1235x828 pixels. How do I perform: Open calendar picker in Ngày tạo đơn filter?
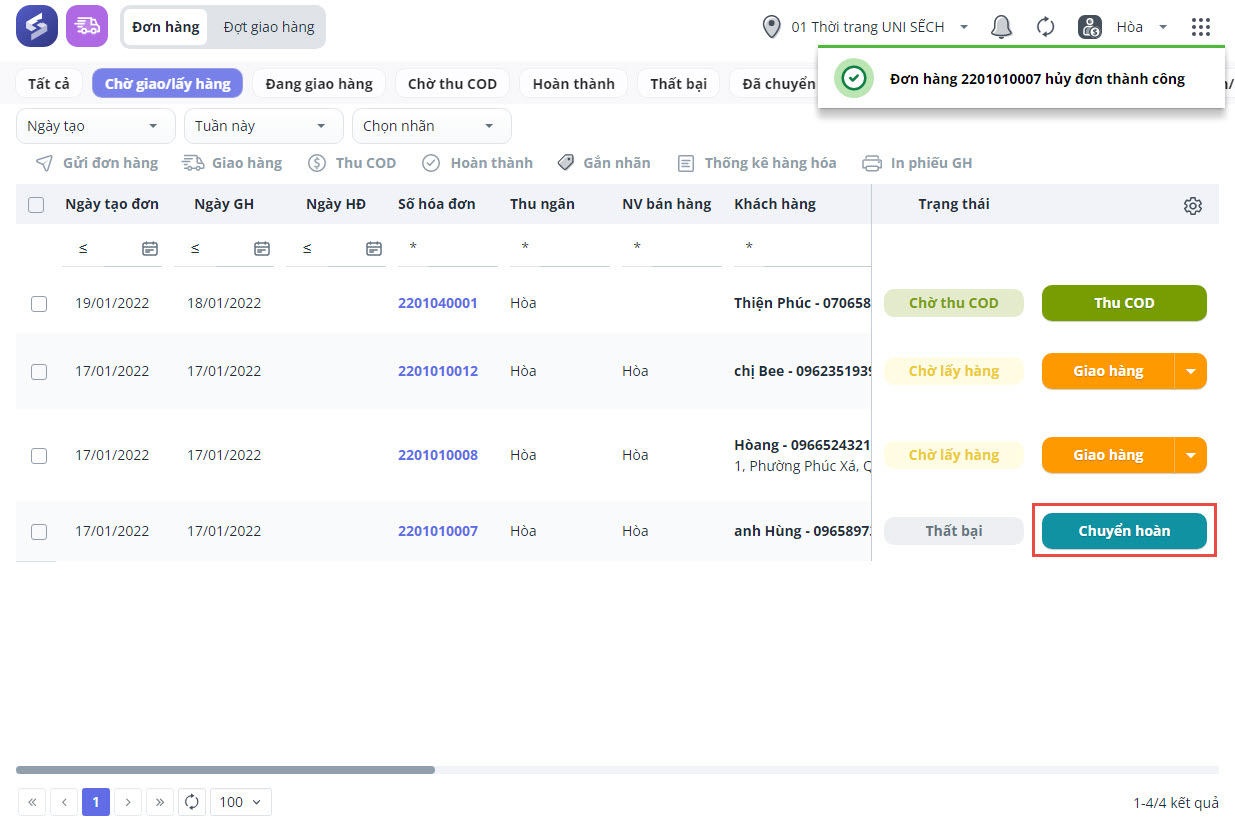[x=150, y=248]
